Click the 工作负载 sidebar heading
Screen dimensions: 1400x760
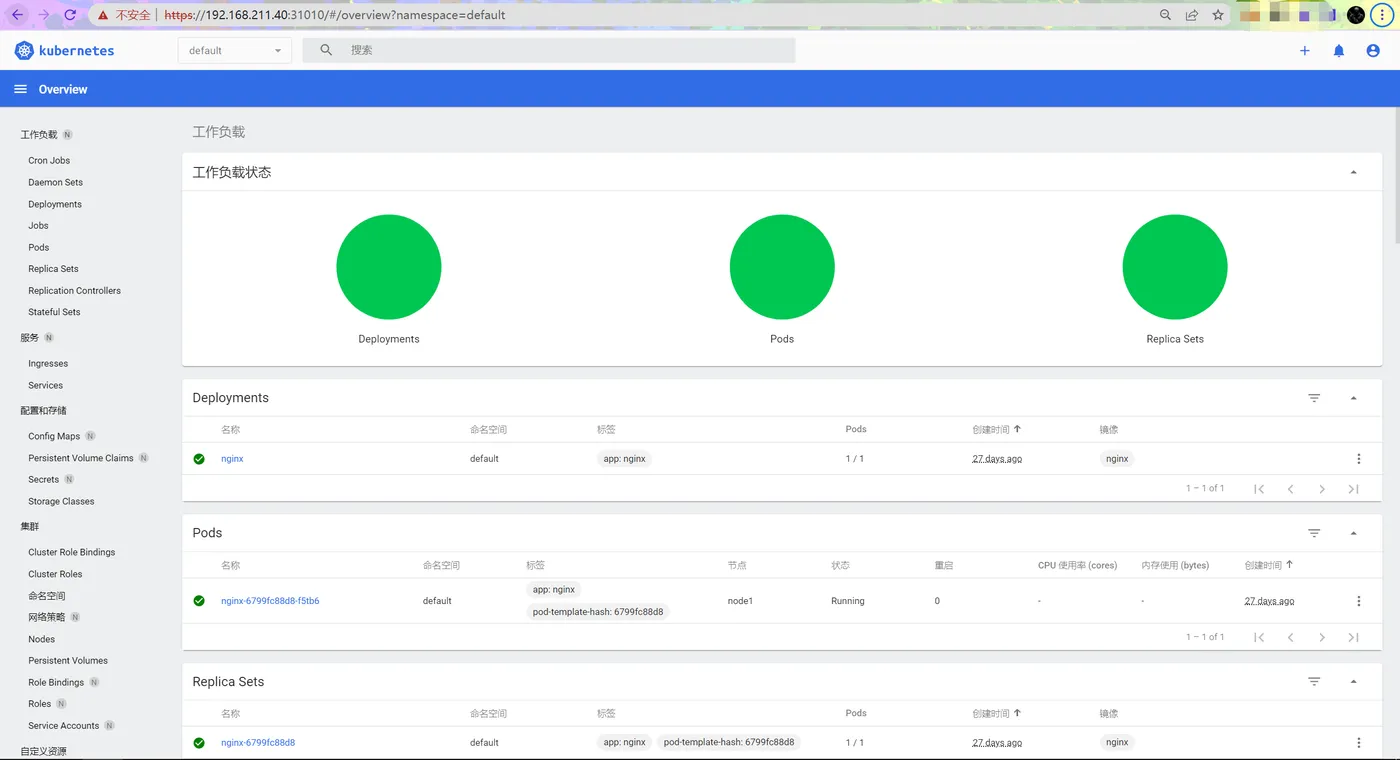point(39,134)
